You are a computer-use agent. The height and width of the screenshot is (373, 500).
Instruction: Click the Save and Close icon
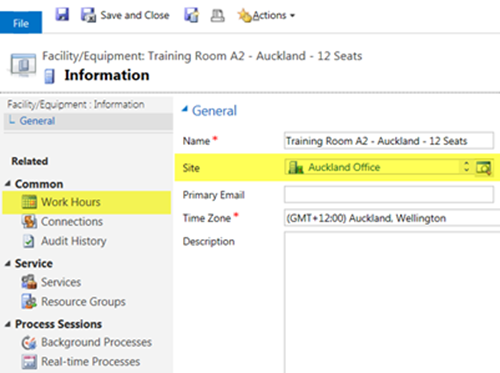pos(88,15)
